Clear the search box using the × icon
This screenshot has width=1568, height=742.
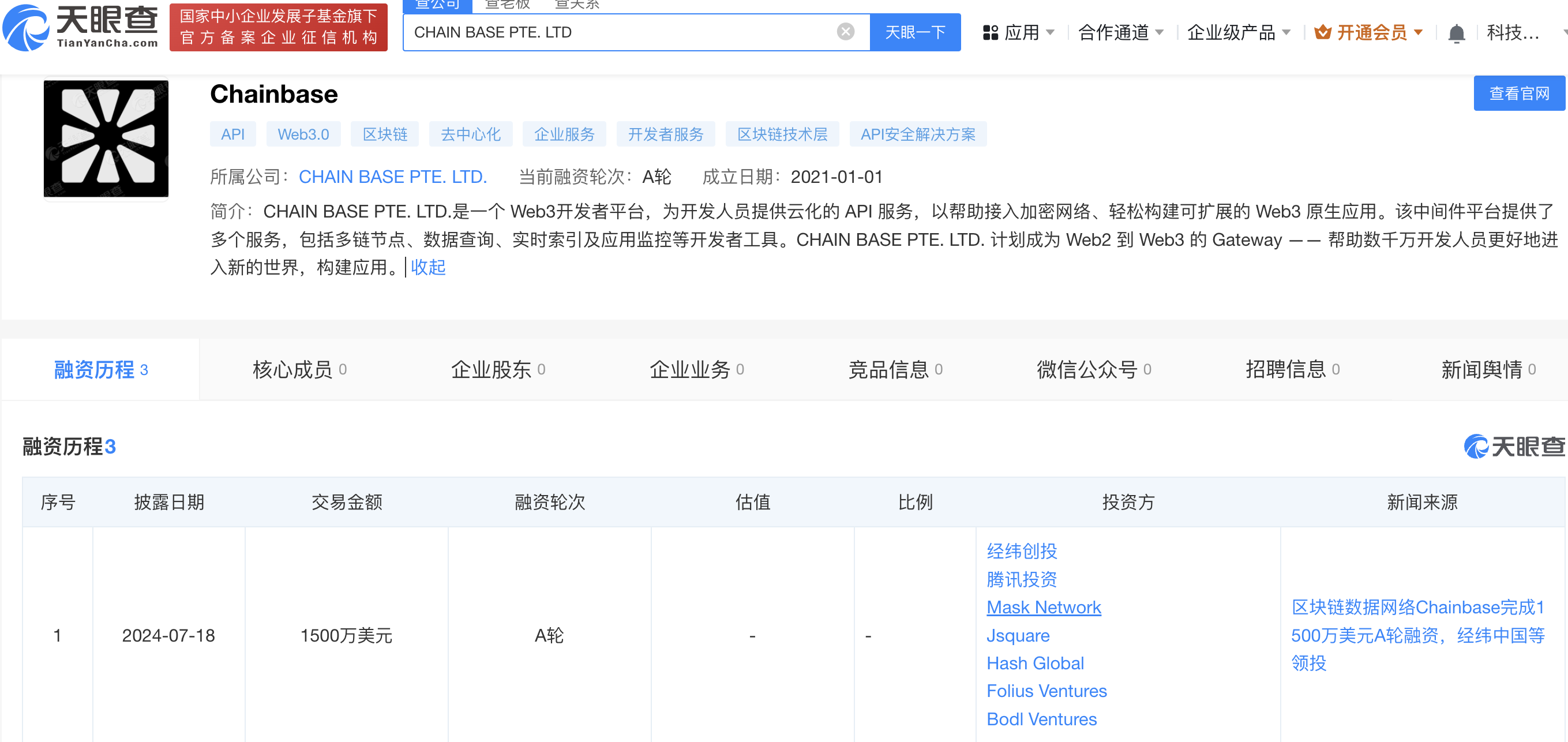click(x=845, y=32)
